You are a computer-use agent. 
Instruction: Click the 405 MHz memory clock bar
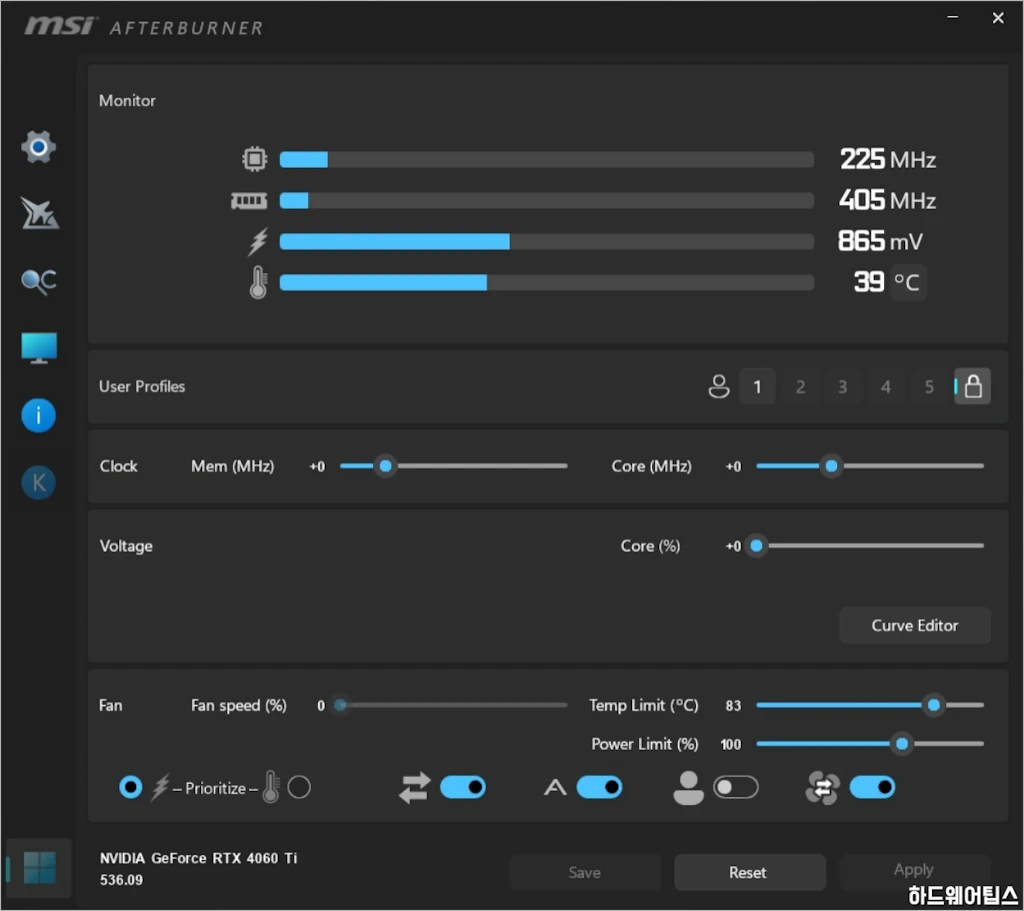pos(547,200)
